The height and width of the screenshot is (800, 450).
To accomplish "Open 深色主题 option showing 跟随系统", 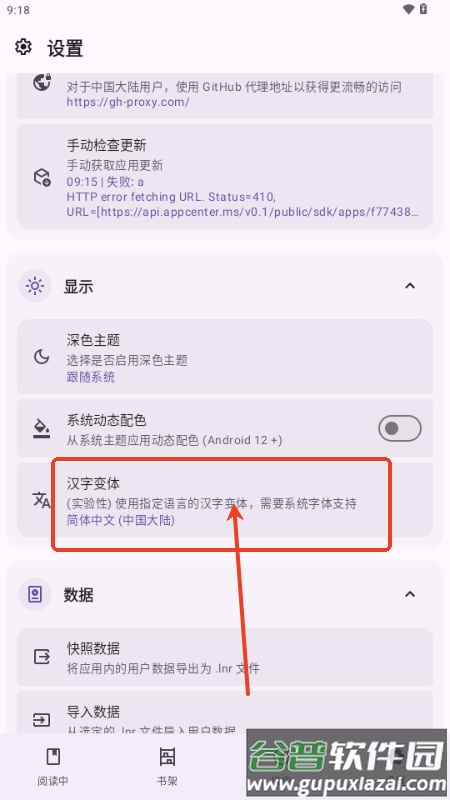I will [x=225, y=357].
